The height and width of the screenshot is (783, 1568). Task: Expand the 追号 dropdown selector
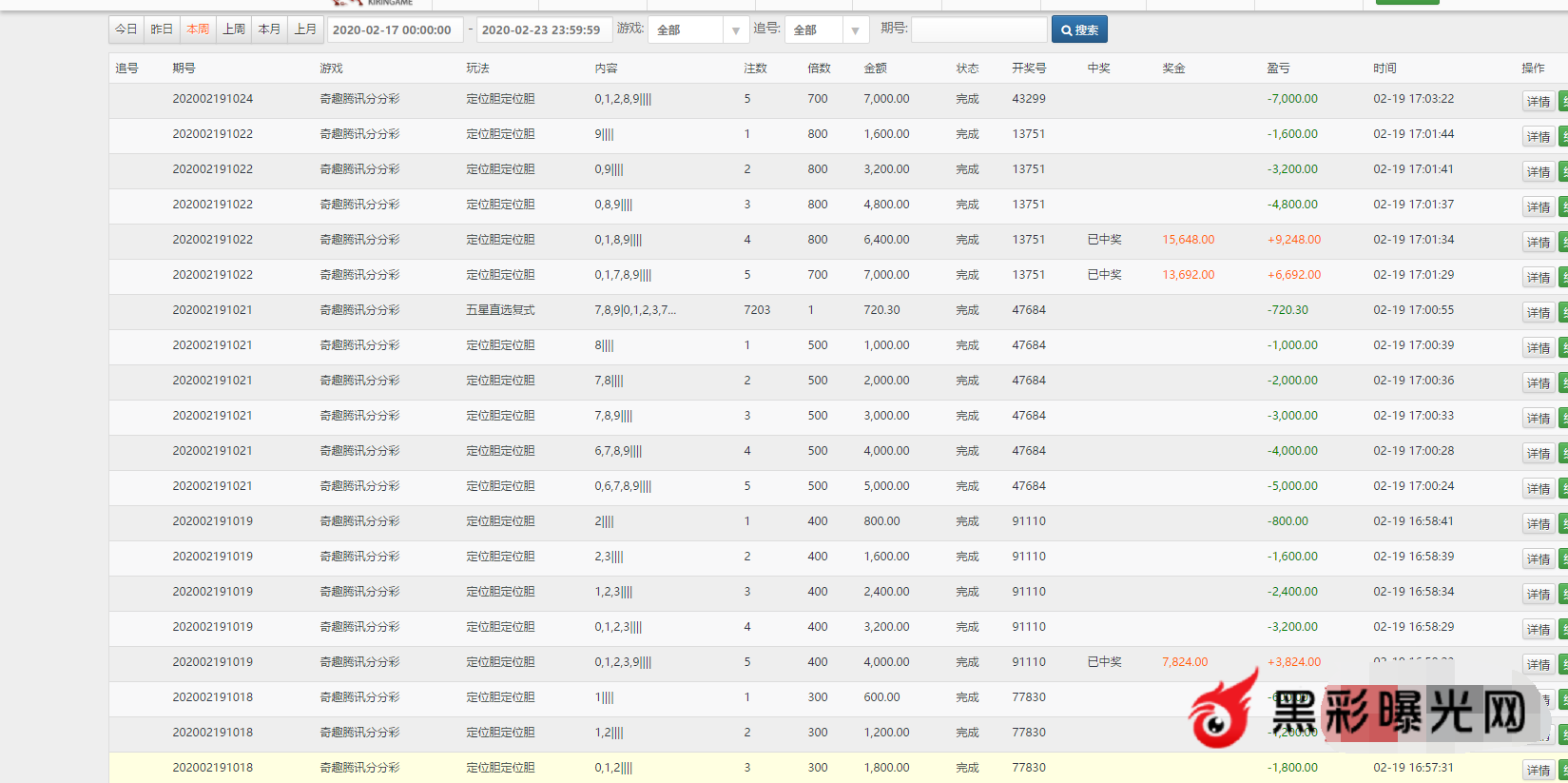826,30
